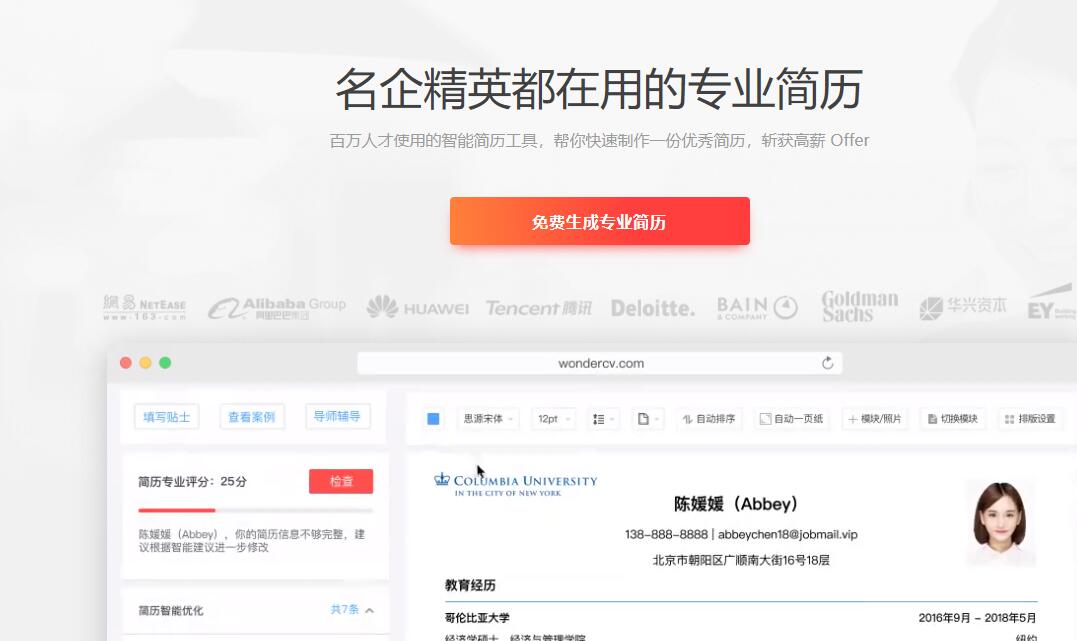
Task: Click the line spacing icon in toolbar
Action: coord(598,419)
